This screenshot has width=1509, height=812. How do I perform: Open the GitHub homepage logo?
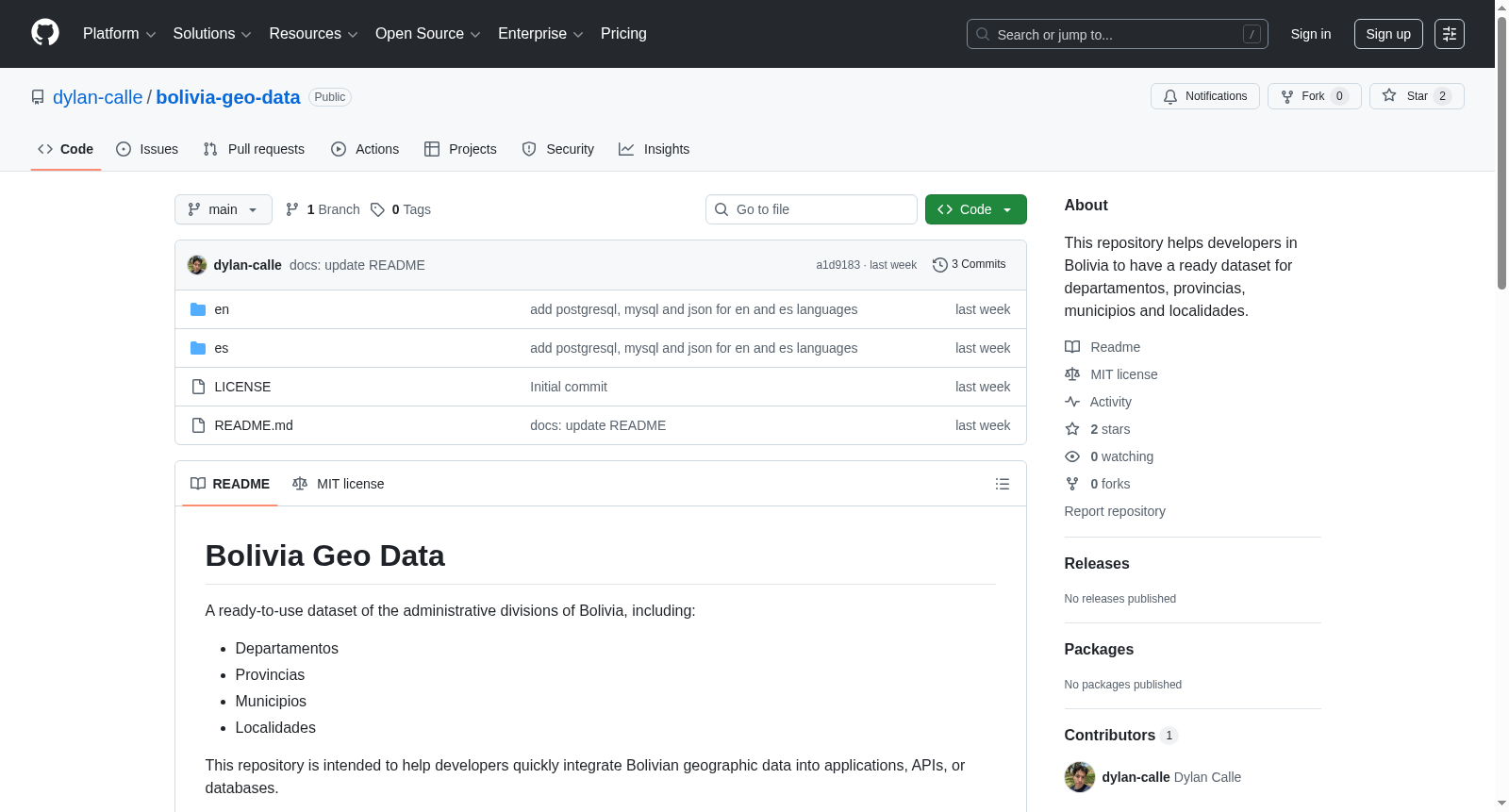[x=45, y=33]
